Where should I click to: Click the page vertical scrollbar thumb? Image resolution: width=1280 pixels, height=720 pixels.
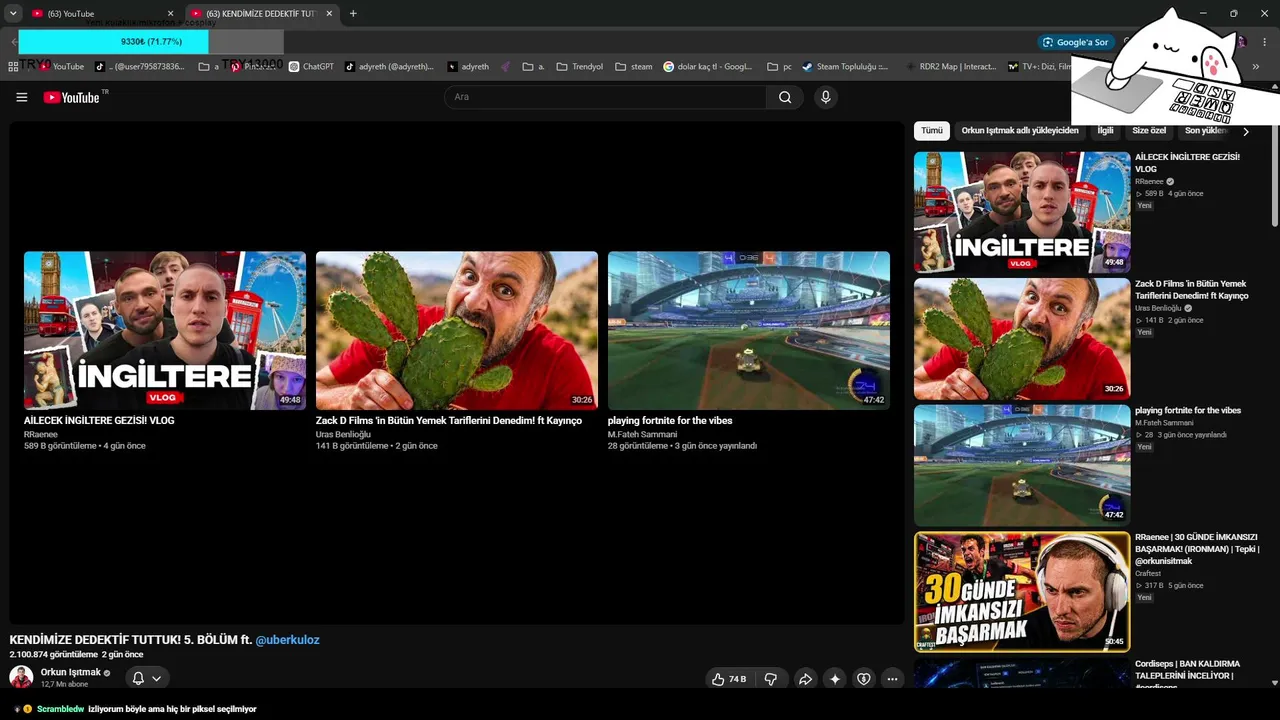[x=1274, y=176]
